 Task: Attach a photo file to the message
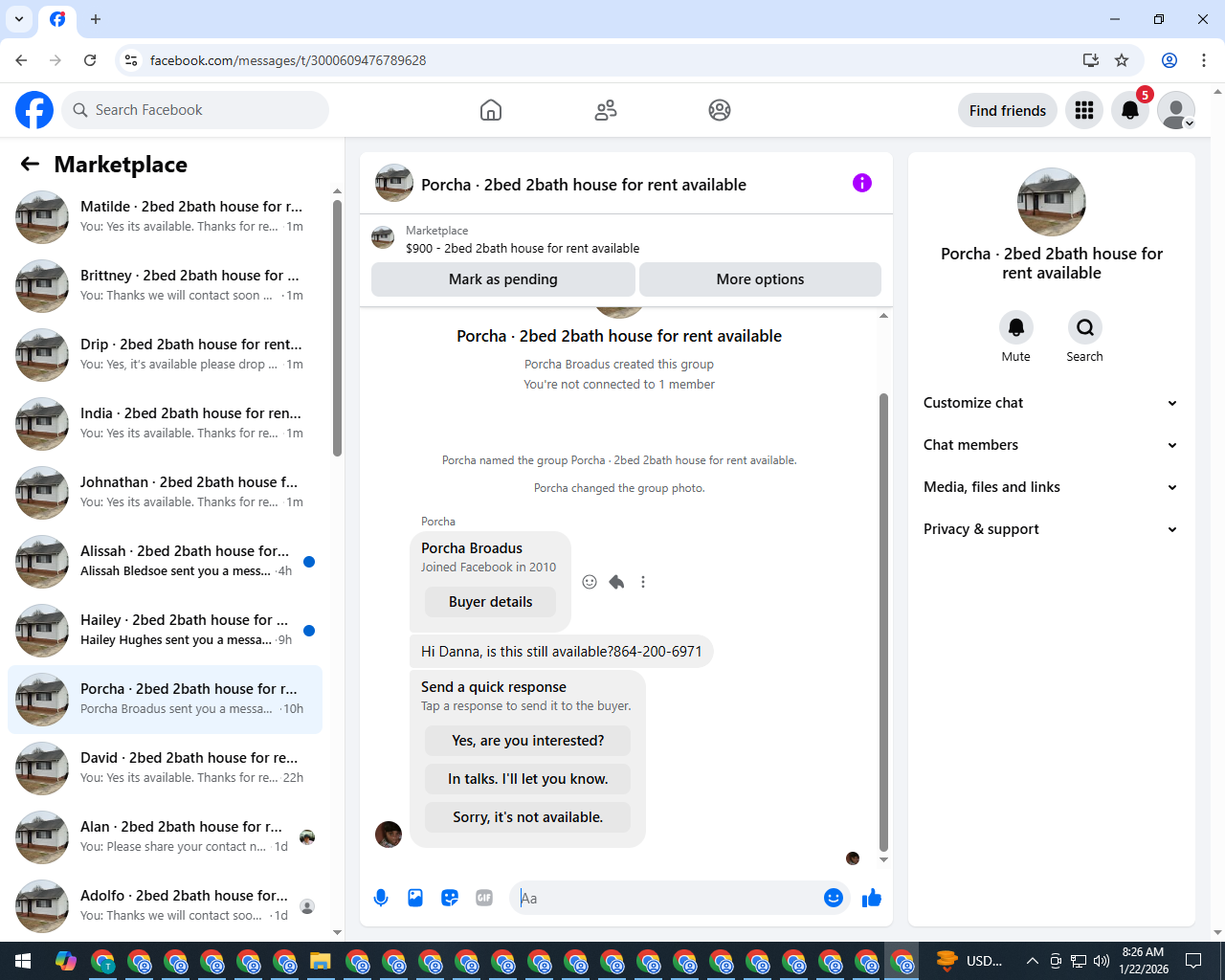[x=415, y=898]
